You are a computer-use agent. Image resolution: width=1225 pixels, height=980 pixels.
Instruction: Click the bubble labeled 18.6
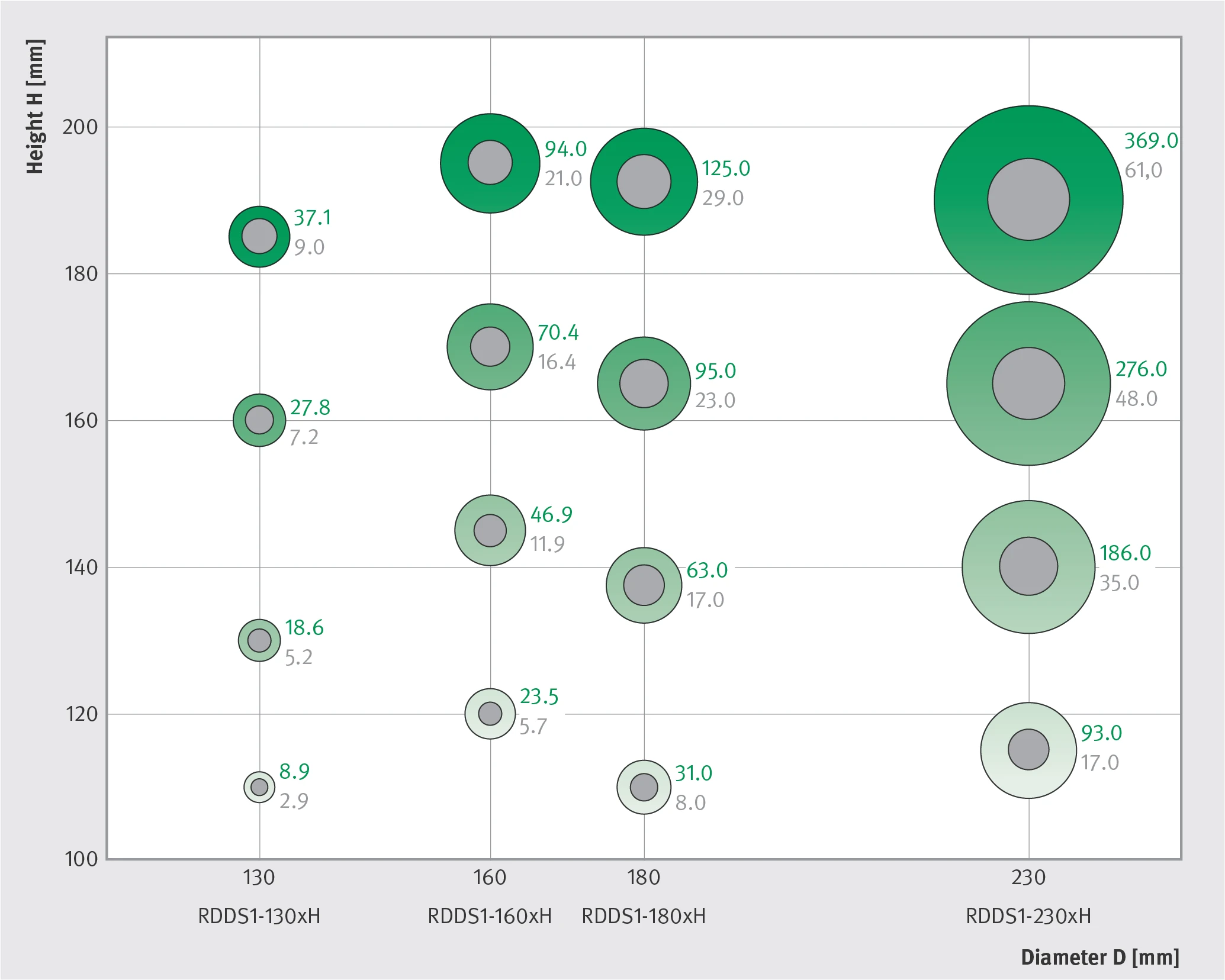[259, 640]
